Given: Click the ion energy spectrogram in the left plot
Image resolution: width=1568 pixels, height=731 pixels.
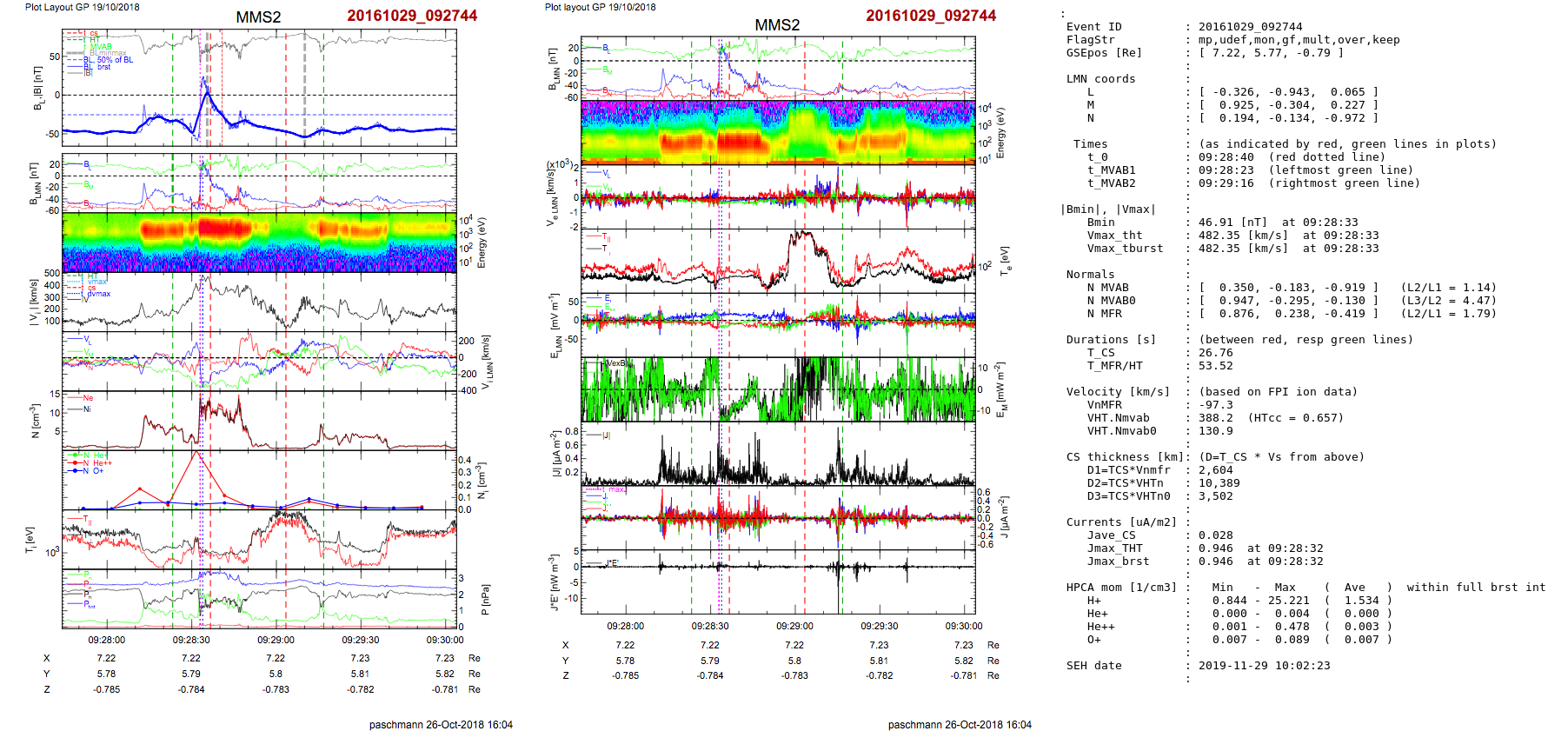Looking at the screenshot, I should [x=259, y=243].
